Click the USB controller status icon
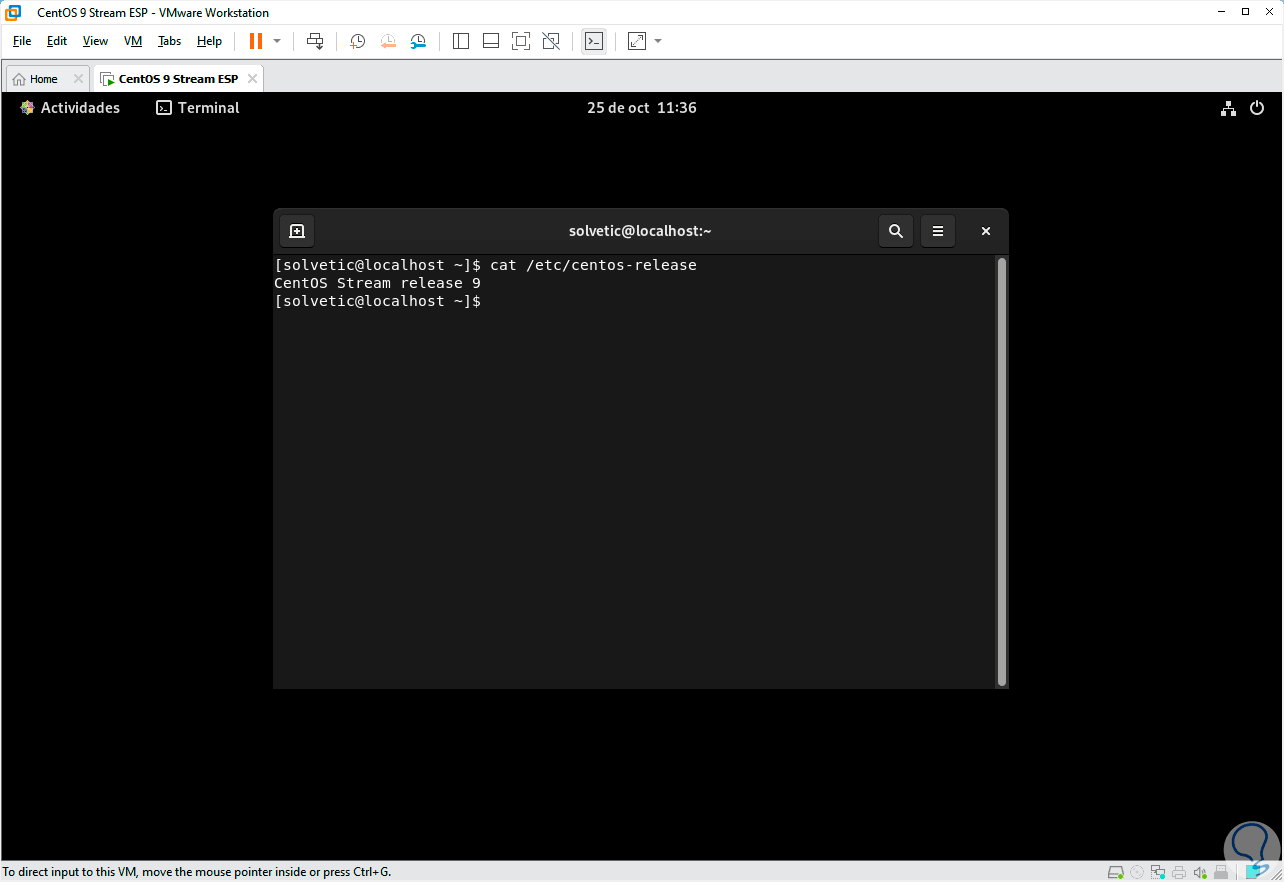Viewport: 1284px width, 882px height. pyautogui.click(x=1222, y=872)
